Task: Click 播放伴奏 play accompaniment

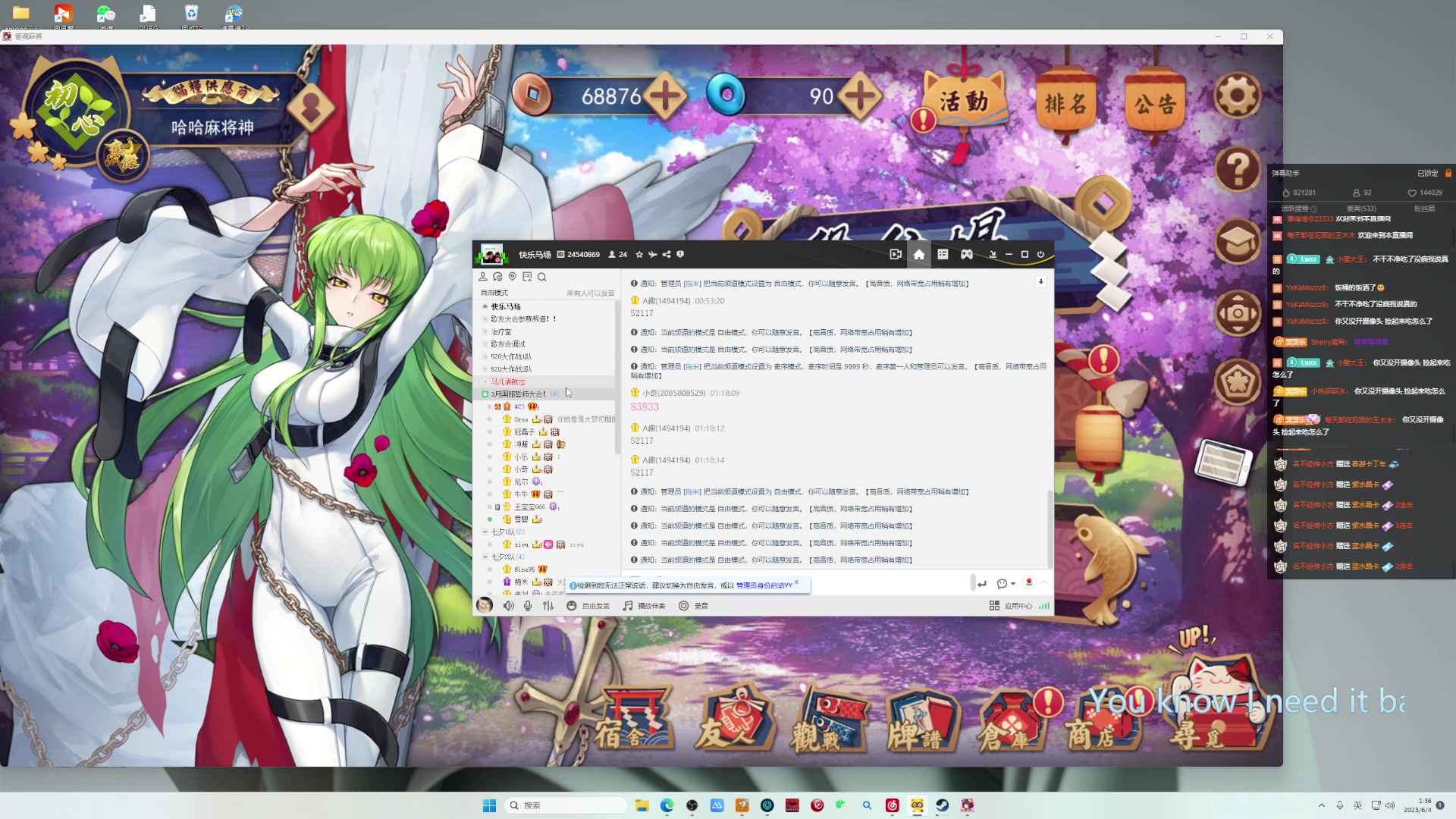Action: click(644, 606)
